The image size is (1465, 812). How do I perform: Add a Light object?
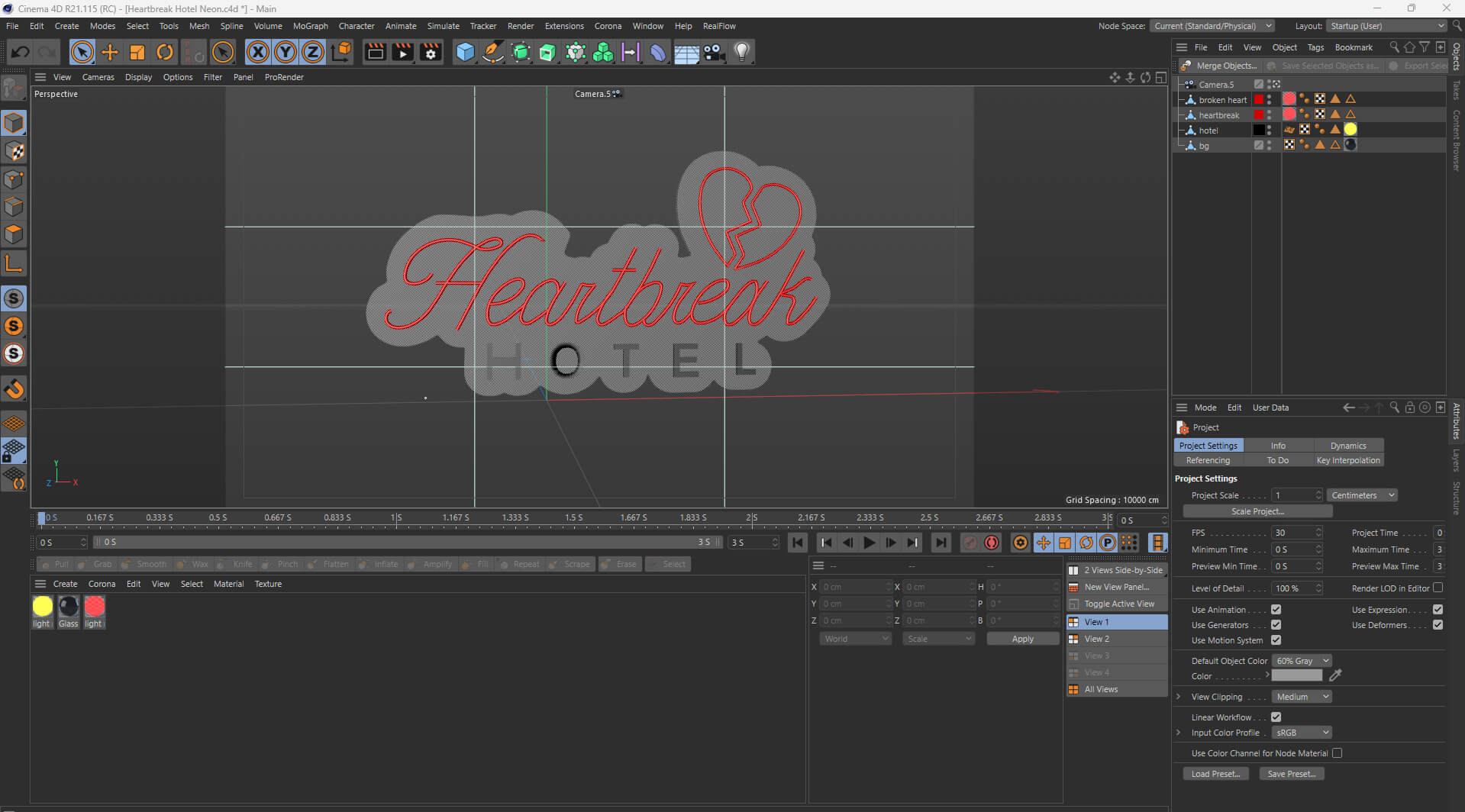point(741,52)
